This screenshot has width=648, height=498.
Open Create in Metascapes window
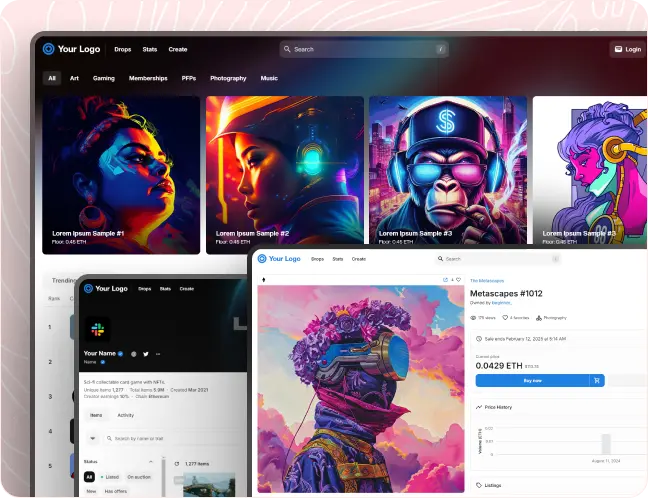tap(359, 259)
